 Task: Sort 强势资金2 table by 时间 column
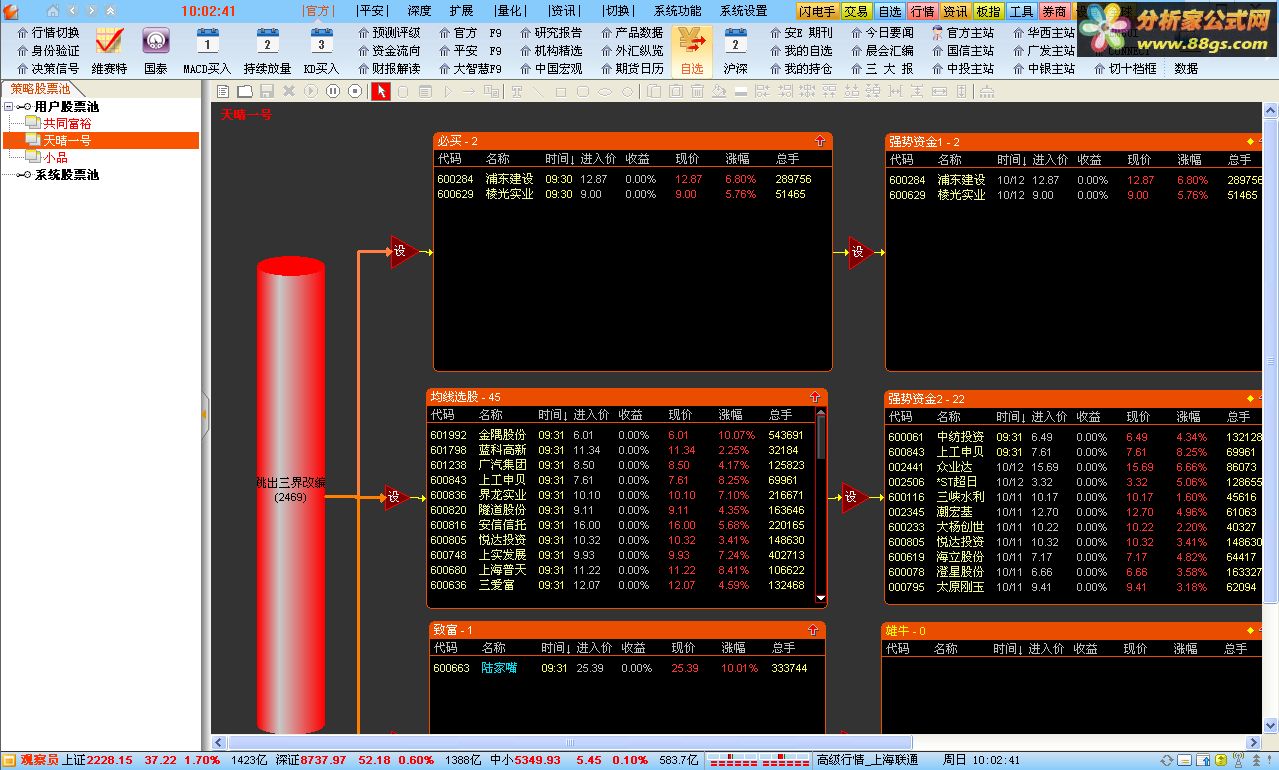[1010, 417]
